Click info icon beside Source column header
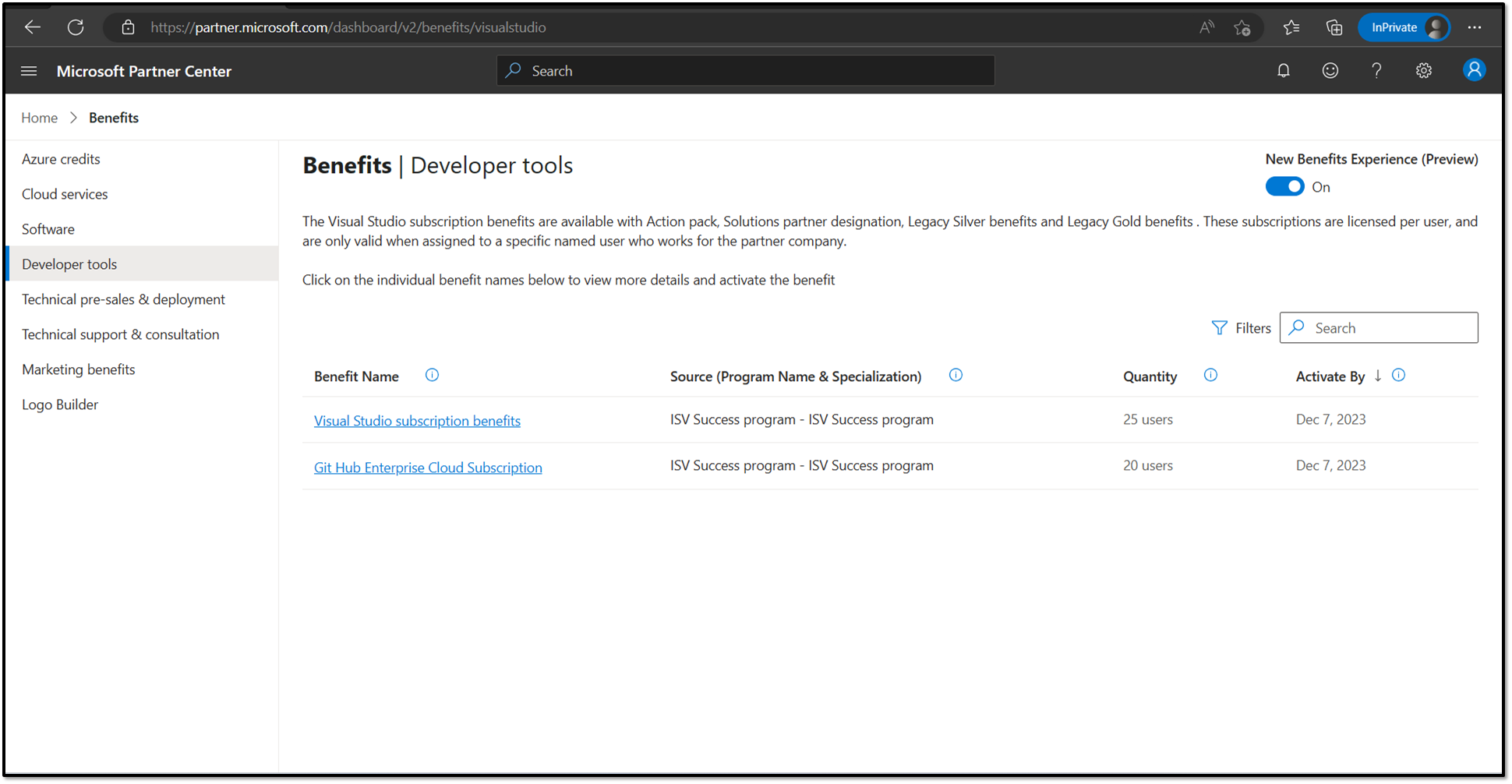This screenshot has height=784, width=1512. click(956, 376)
